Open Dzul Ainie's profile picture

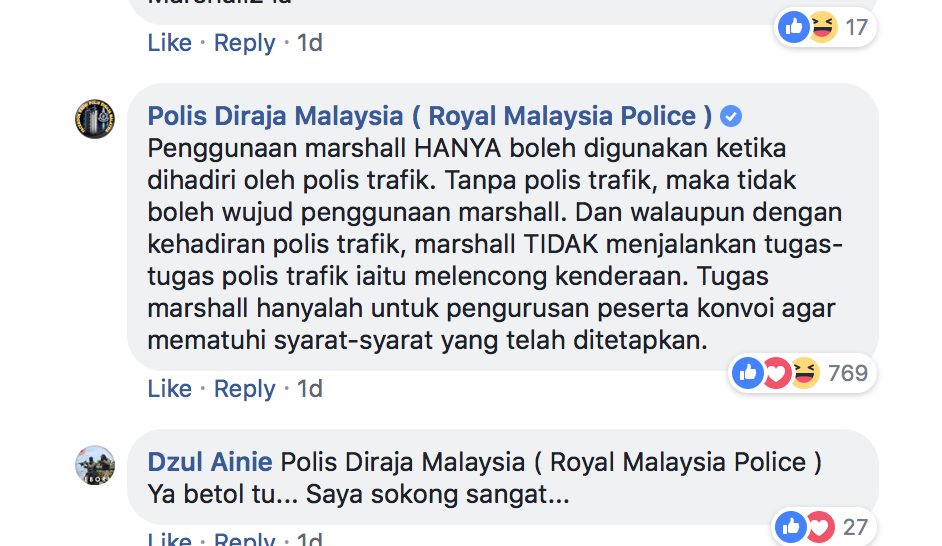[x=95, y=465]
